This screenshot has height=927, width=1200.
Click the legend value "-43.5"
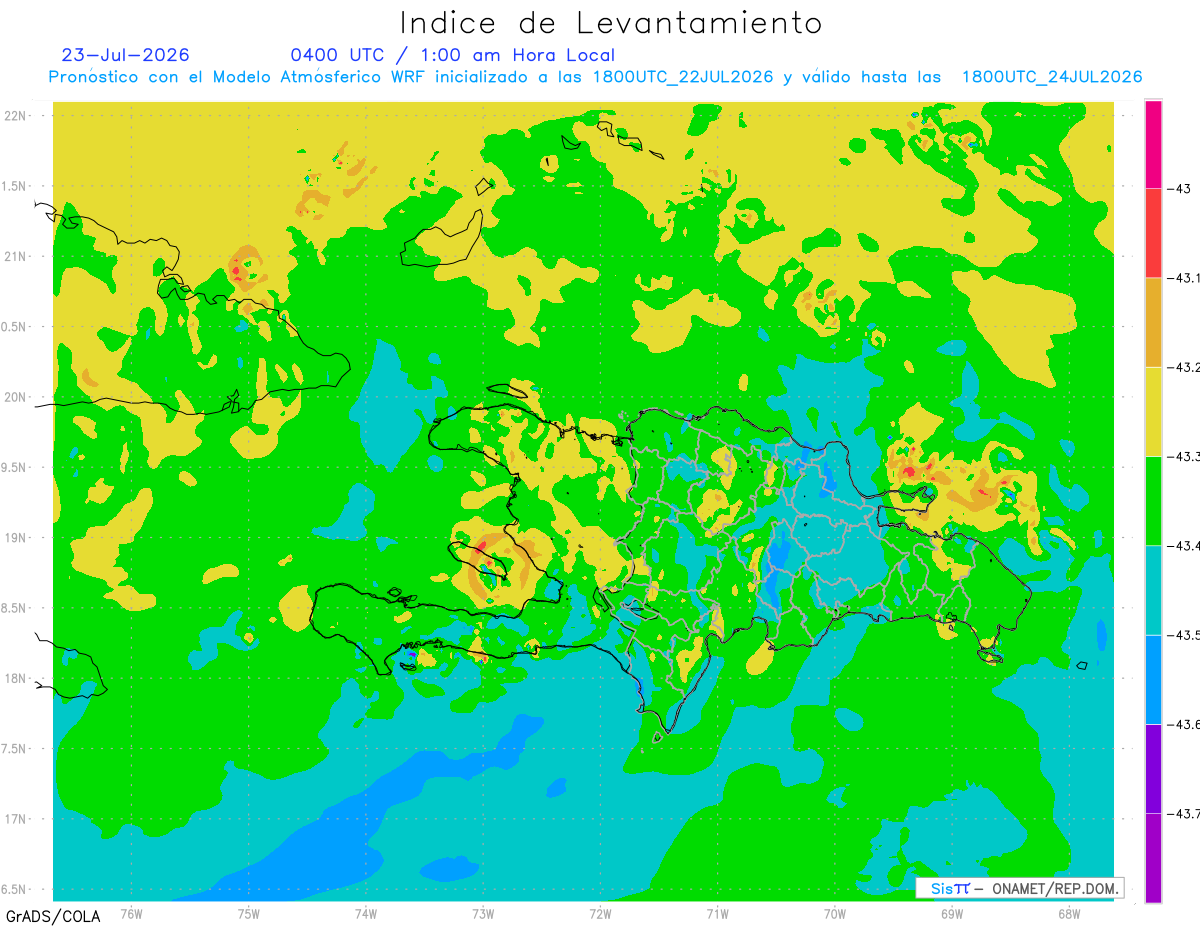click(1183, 635)
